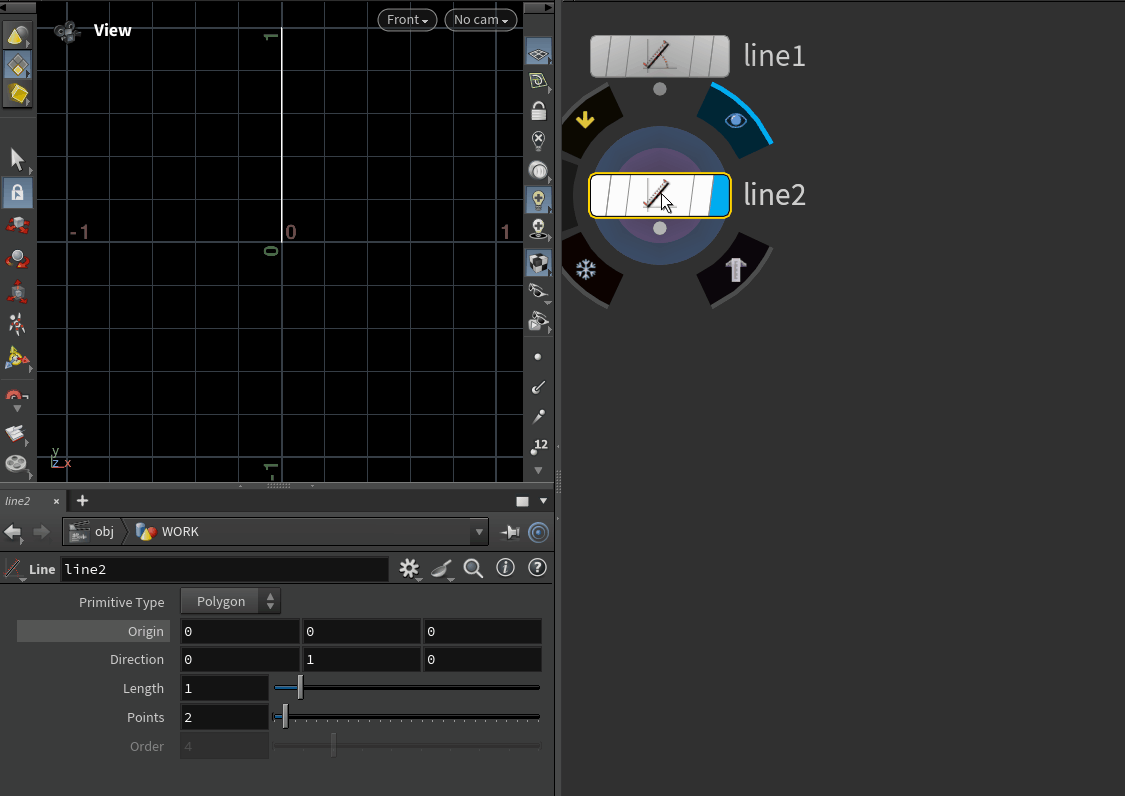
Task: Select the Objects selection mode icon
Action: (17, 36)
